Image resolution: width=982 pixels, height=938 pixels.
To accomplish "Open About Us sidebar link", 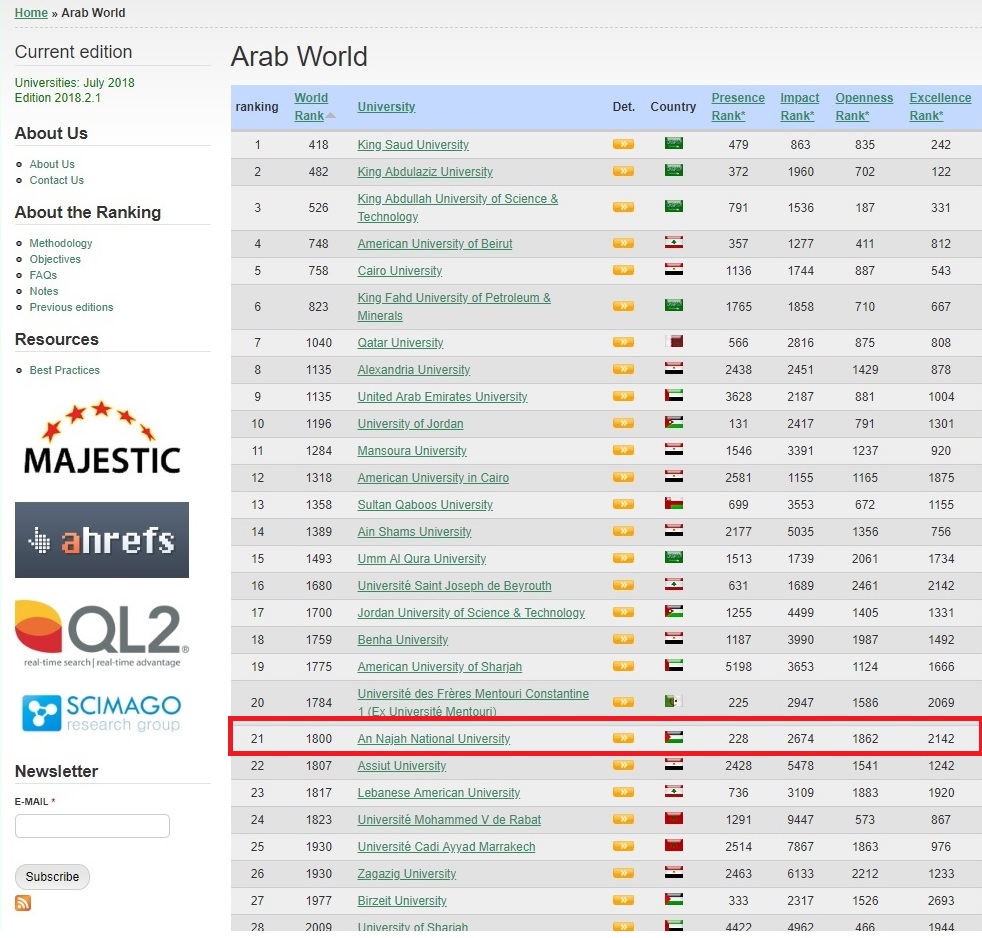I will point(52,164).
